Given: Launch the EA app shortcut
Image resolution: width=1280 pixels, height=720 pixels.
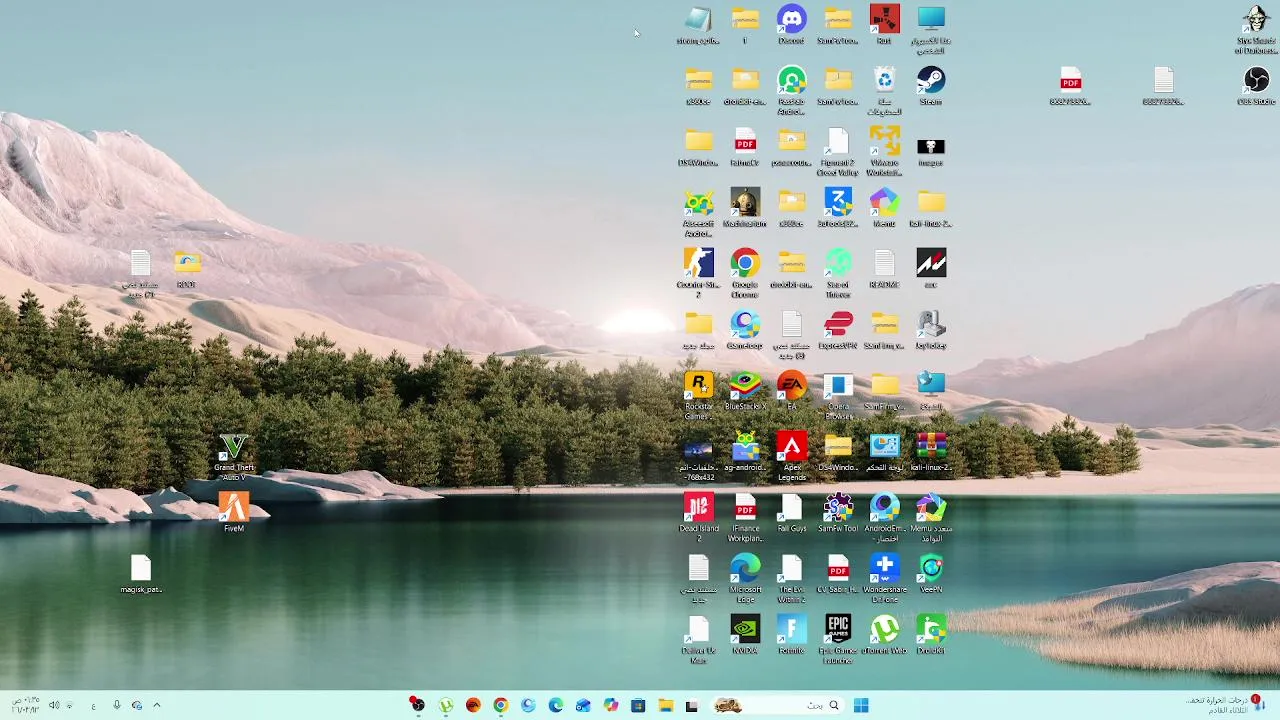Looking at the screenshot, I should click(x=791, y=391).
